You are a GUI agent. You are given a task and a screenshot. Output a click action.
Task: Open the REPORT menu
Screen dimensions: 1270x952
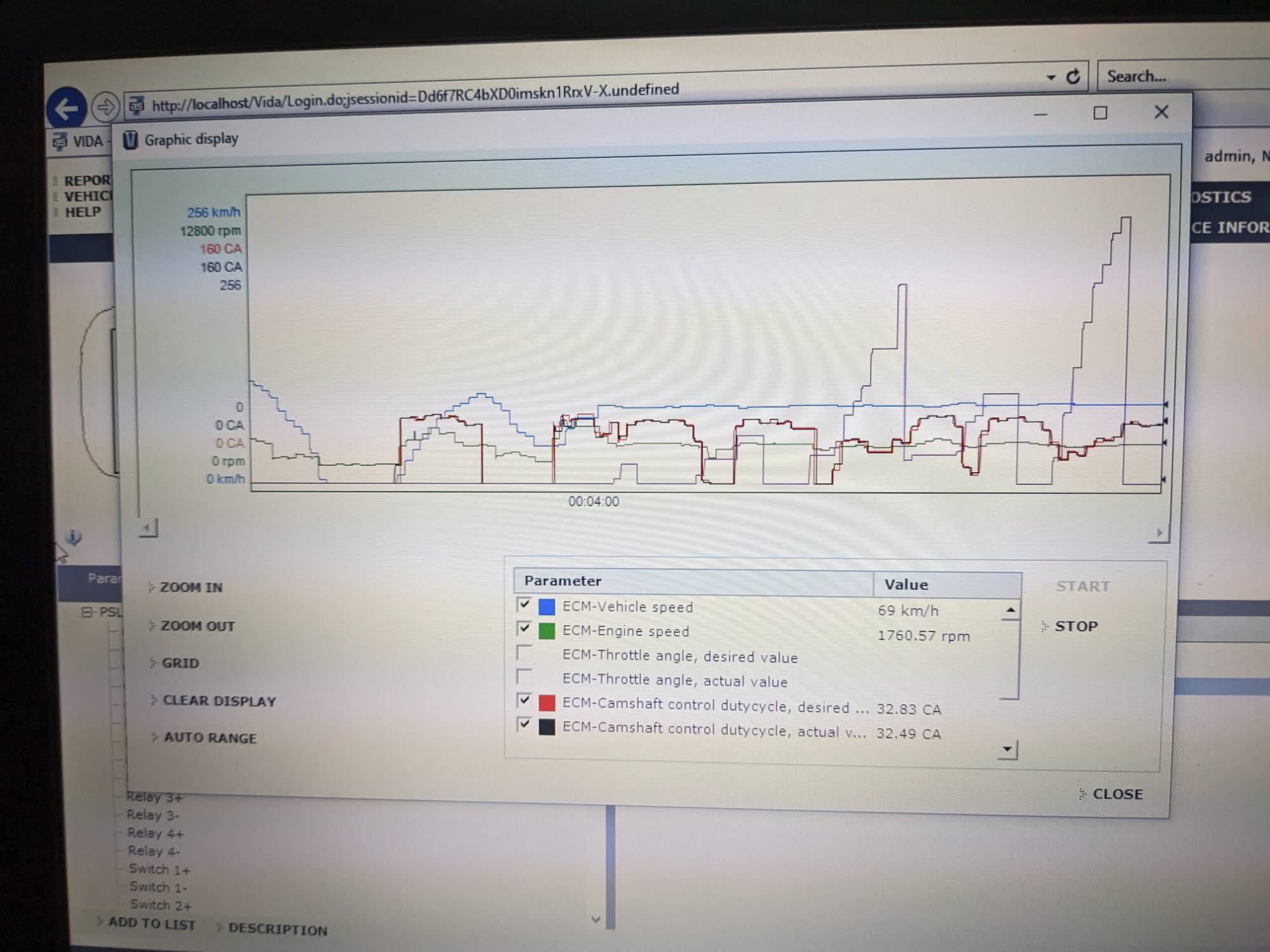[x=87, y=181]
